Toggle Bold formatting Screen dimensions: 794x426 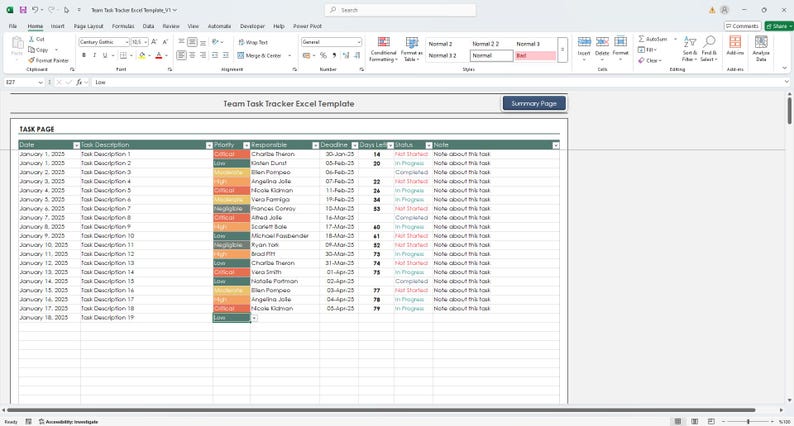[x=84, y=55]
